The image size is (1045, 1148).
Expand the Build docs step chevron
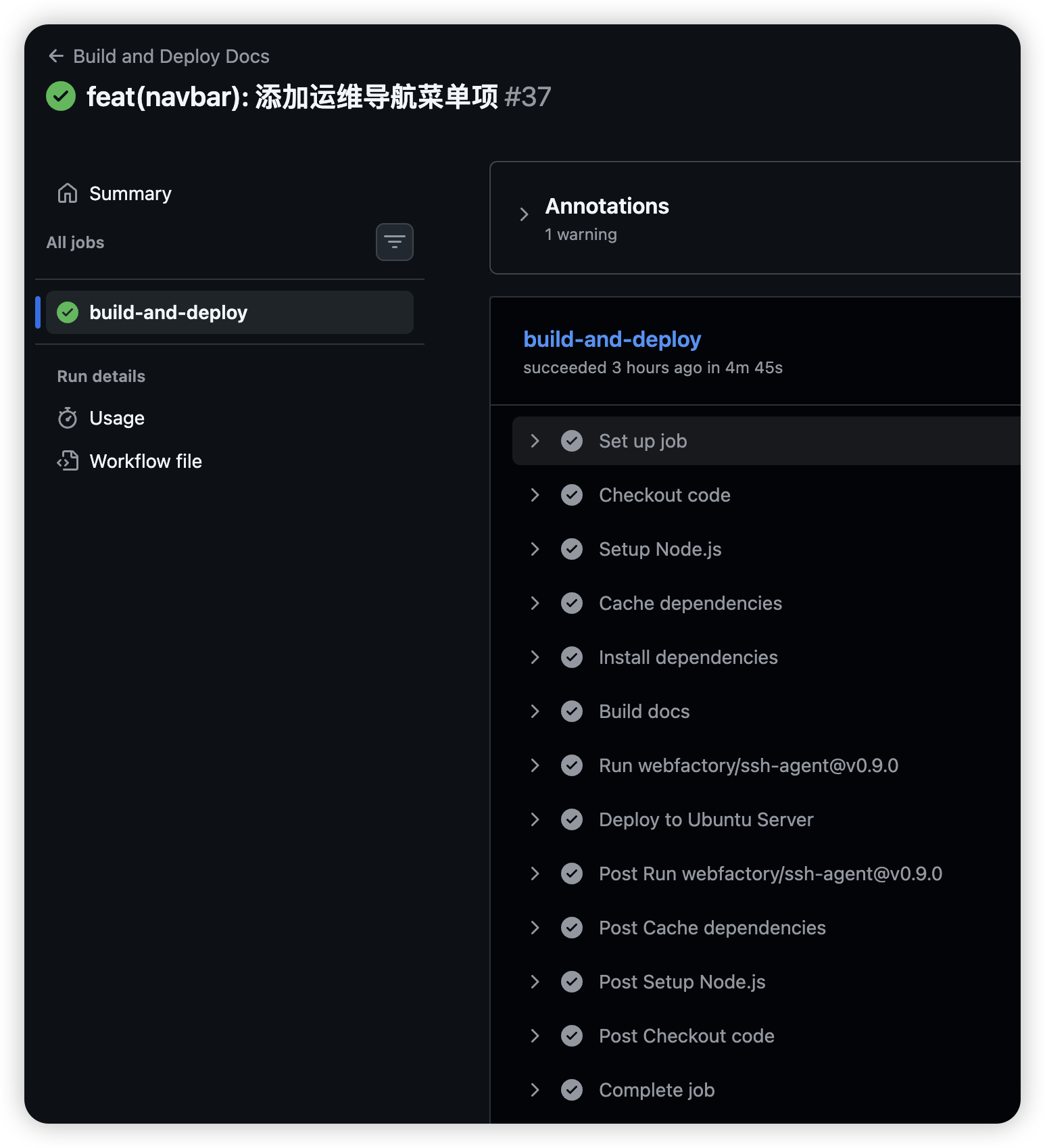[535, 711]
